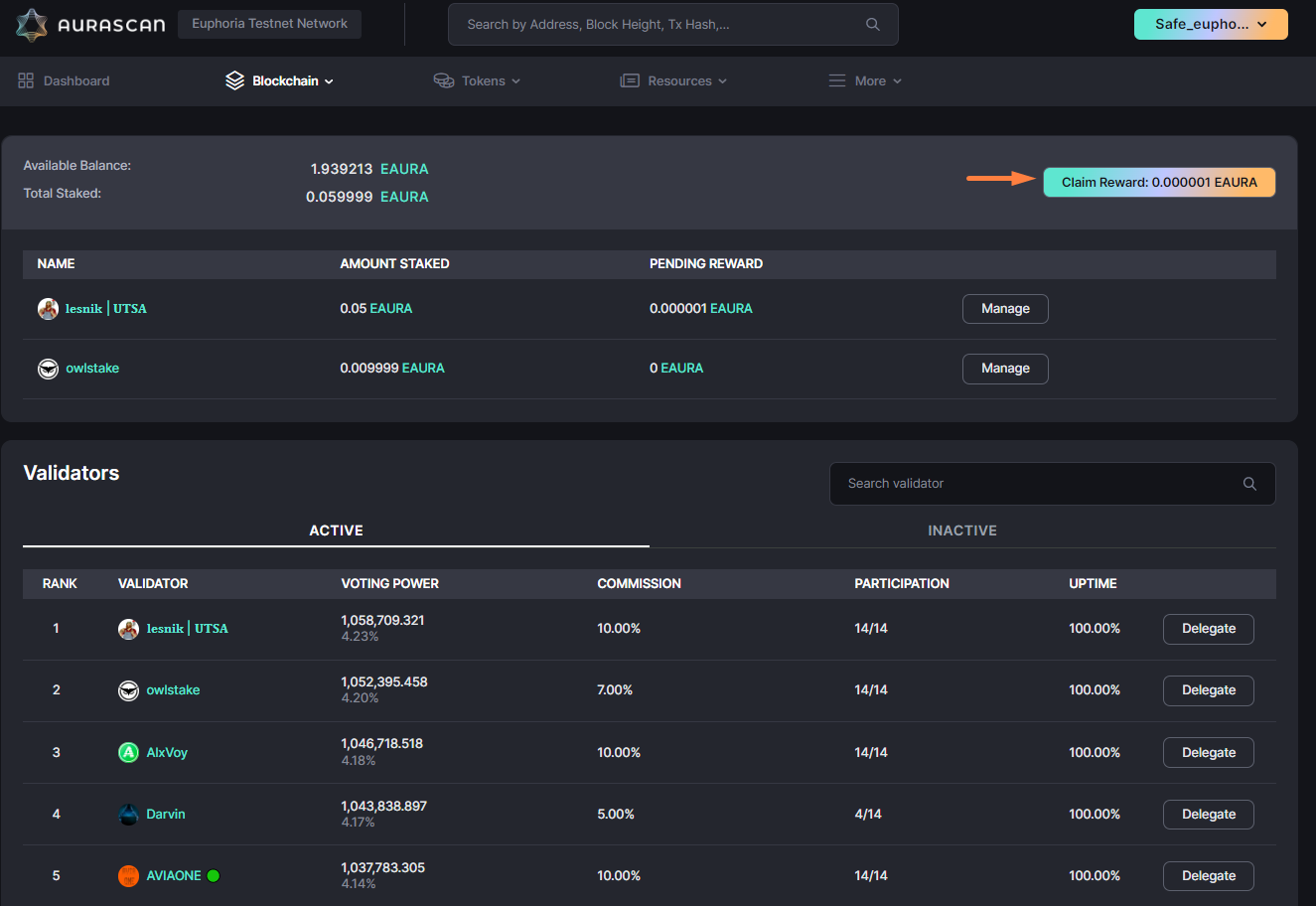Delegate to lesnik | UTSA validator
Screen dimensions: 1316x906
click(x=1209, y=629)
